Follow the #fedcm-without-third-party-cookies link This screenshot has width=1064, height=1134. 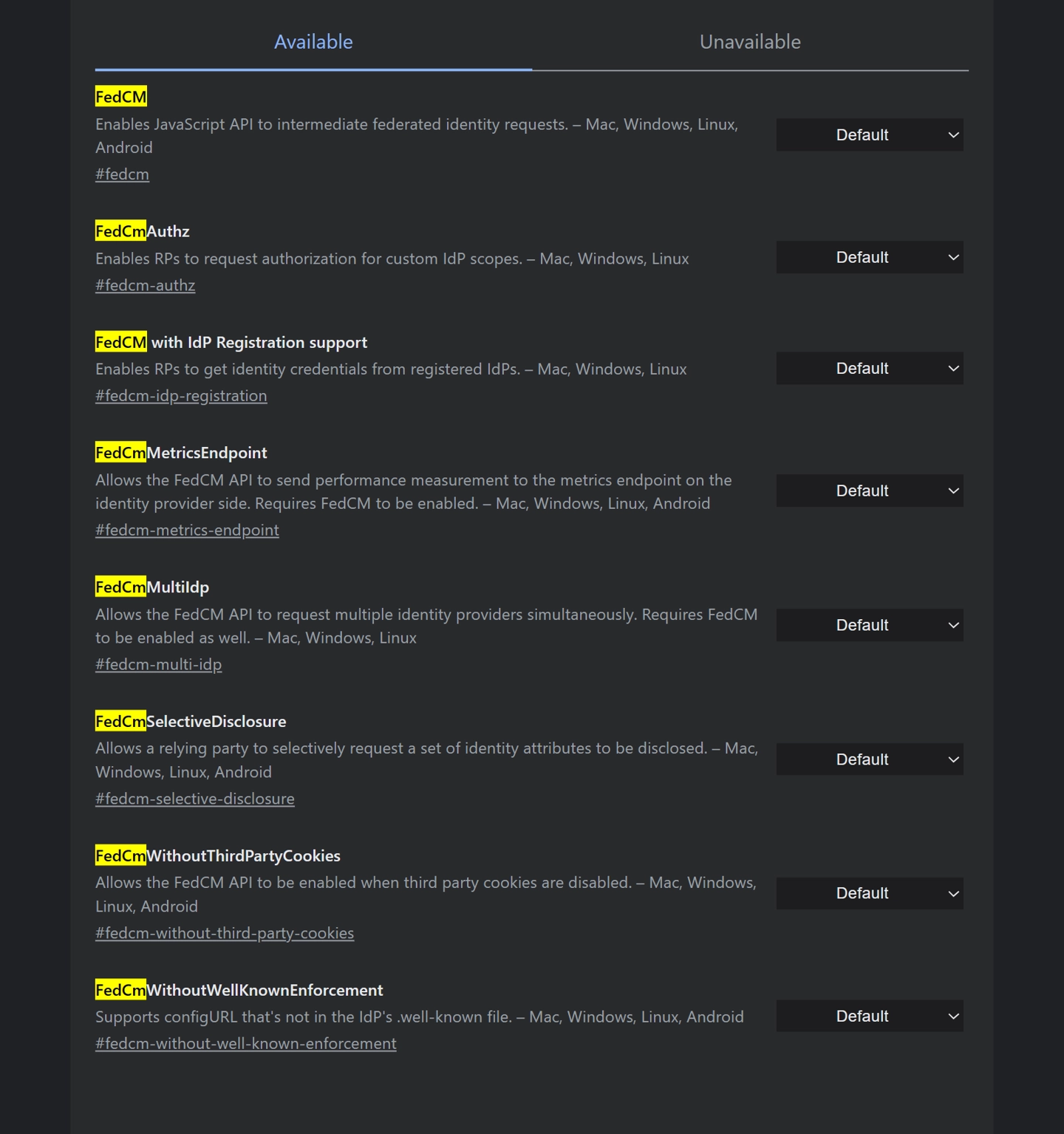click(x=225, y=934)
